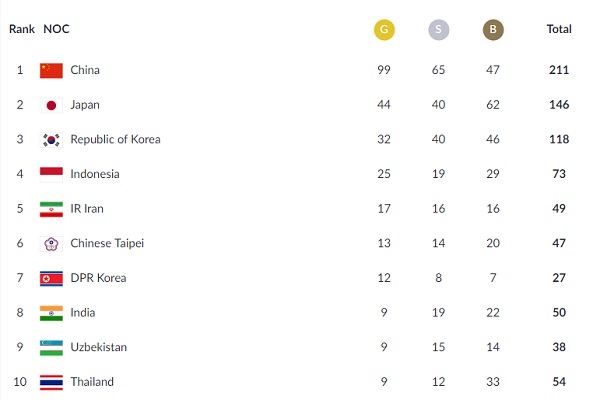Screen dimensions: 600x400
Task: Click the India flag icon
Action: coord(51,313)
